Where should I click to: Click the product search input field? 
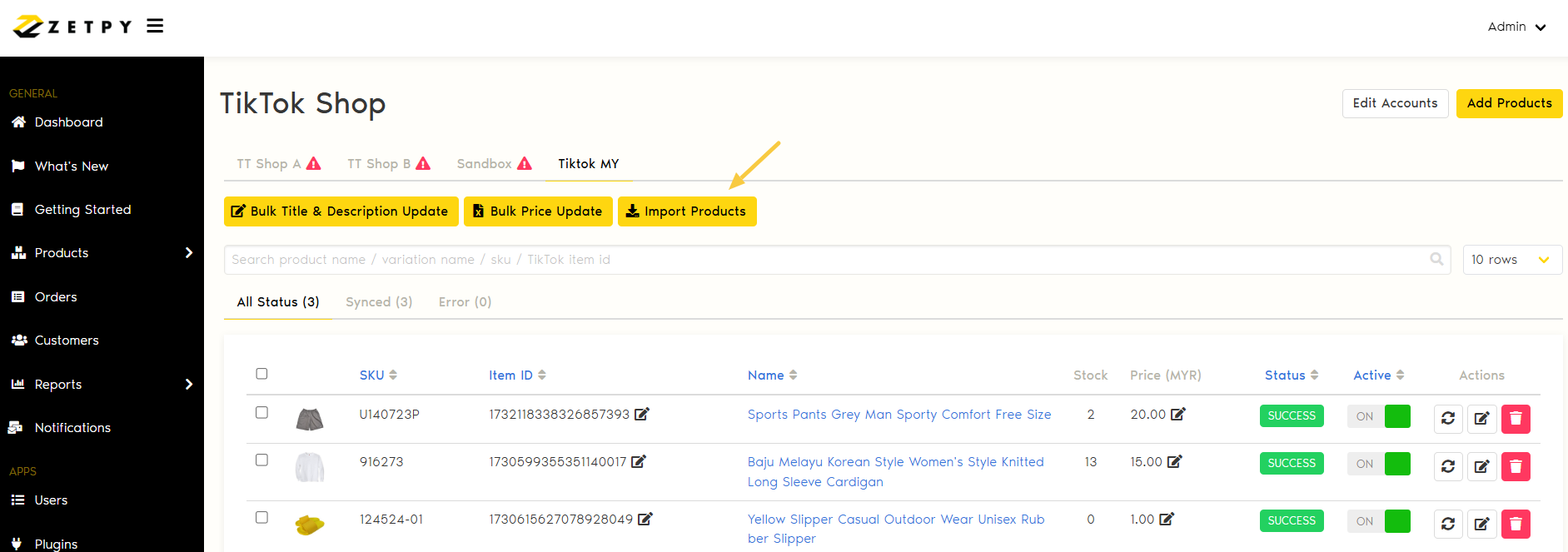(824, 260)
